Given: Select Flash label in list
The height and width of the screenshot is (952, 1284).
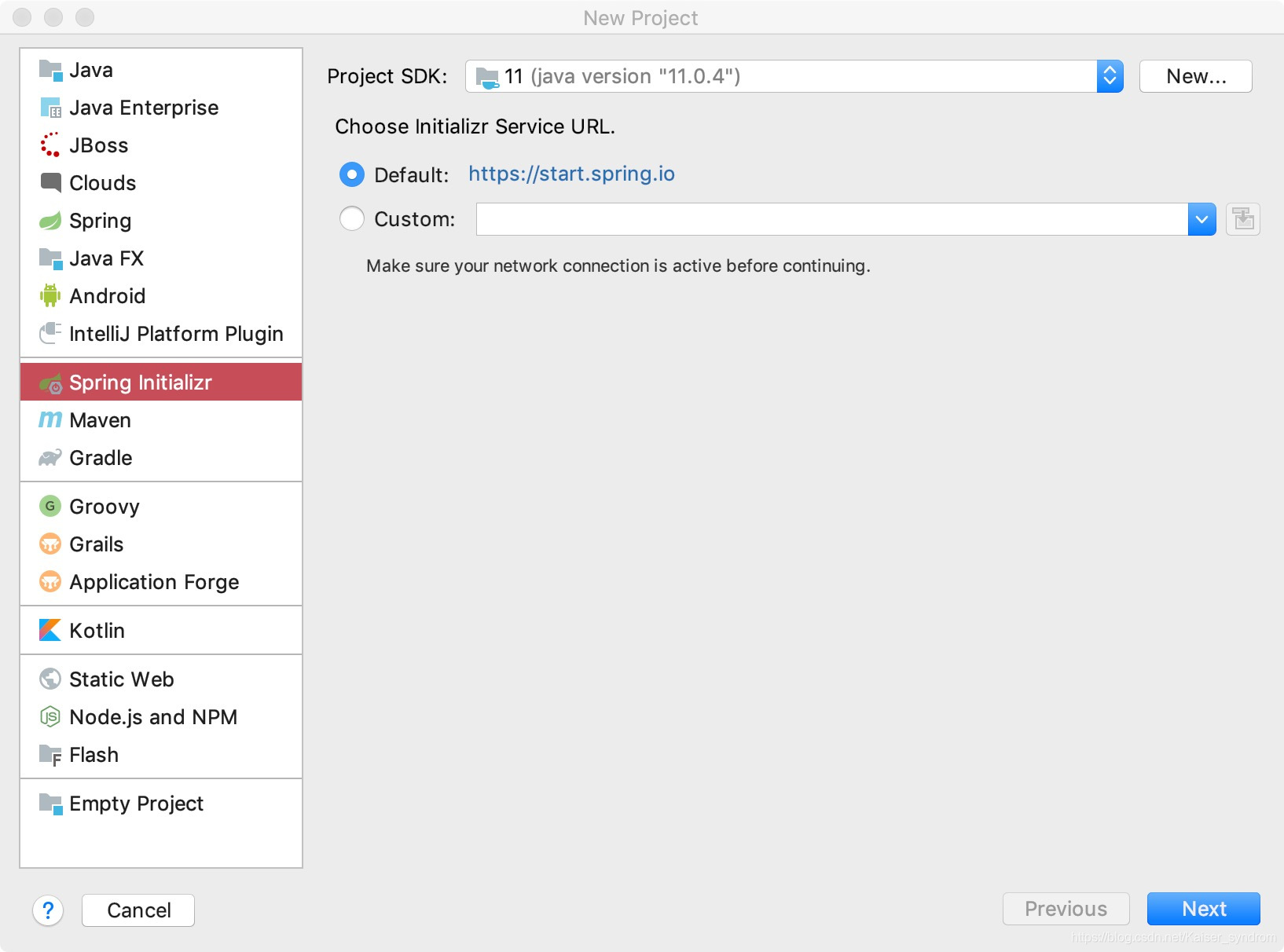Looking at the screenshot, I should [x=94, y=755].
